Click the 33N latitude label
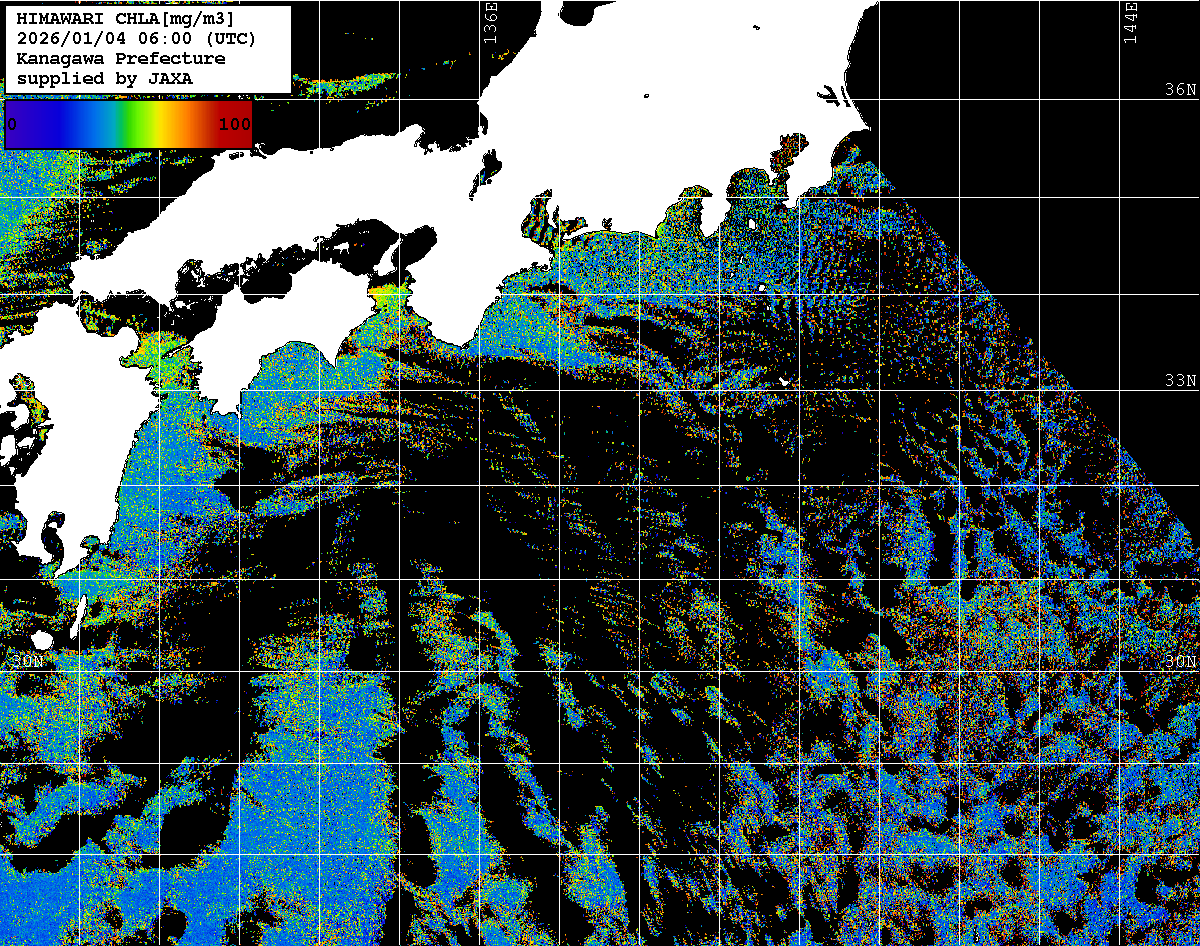This screenshot has height=946, width=1200. [x=1180, y=381]
